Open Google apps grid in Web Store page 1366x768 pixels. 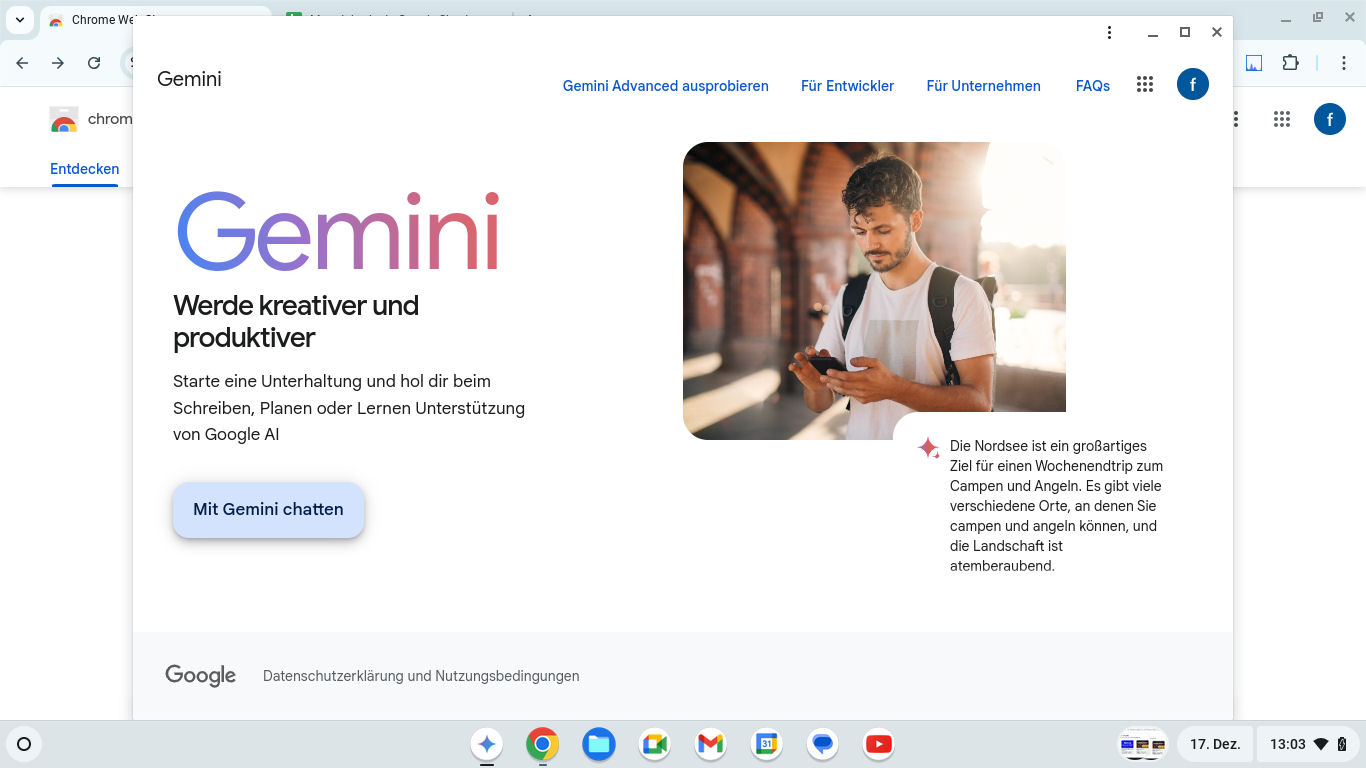[1282, 120]
